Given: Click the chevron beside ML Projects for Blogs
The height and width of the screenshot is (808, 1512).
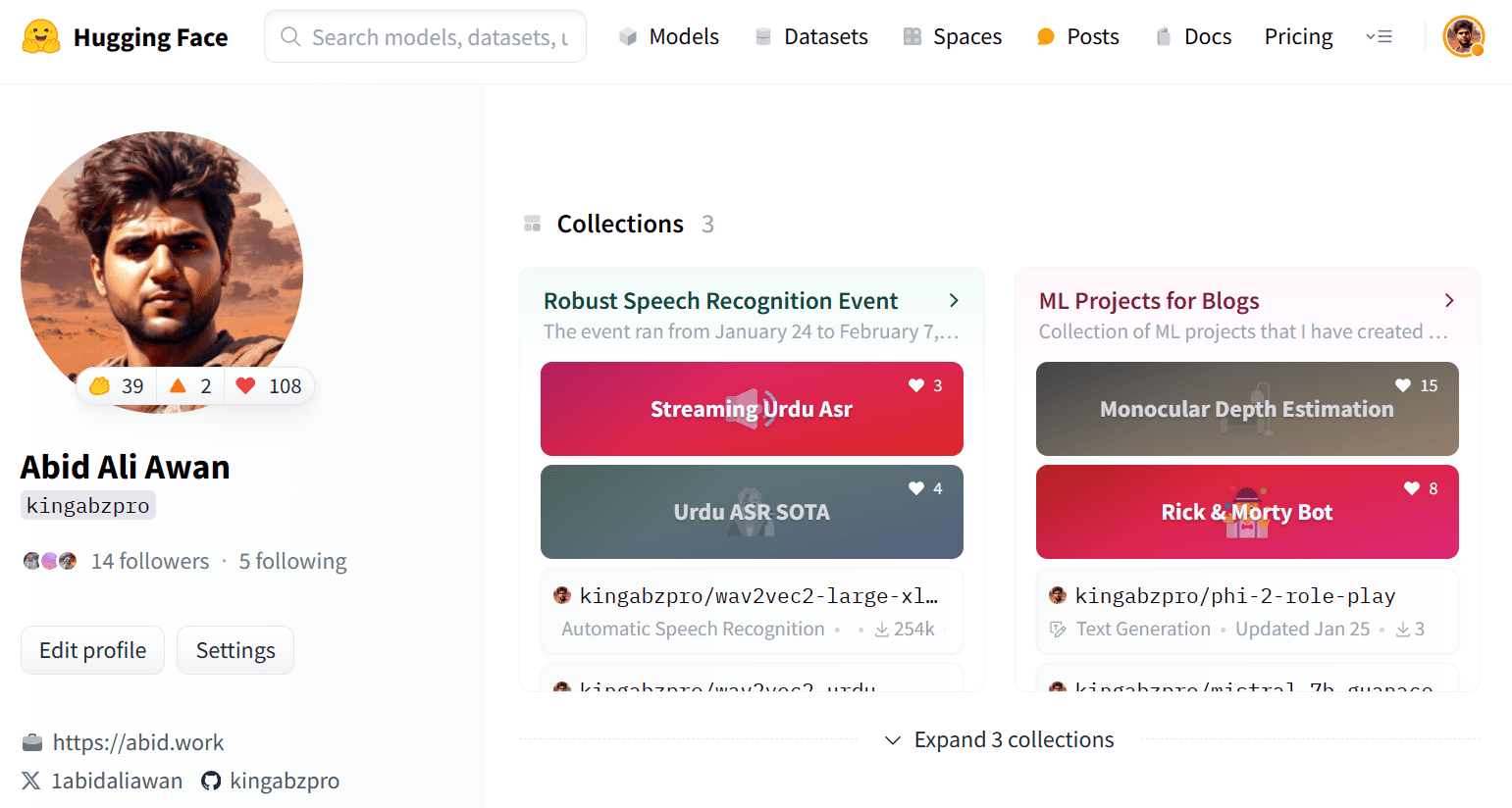Looking at the screenshot, I should (x=1449, y=301).
